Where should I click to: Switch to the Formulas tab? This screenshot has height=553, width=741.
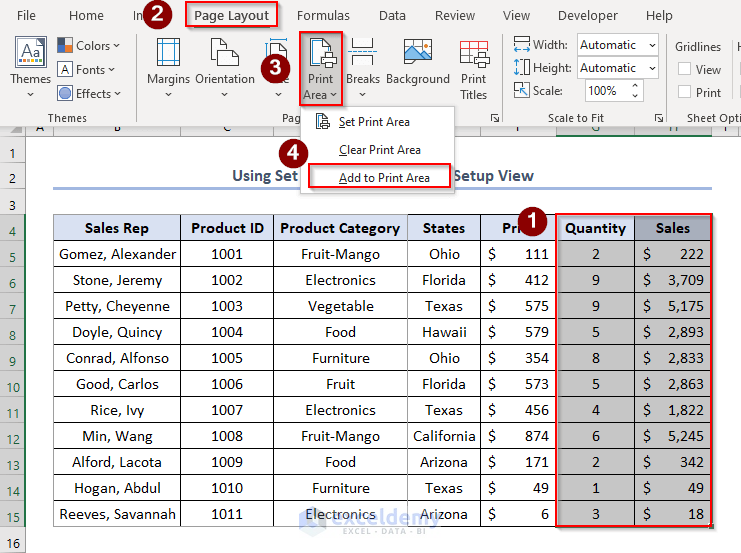[323, 16]
